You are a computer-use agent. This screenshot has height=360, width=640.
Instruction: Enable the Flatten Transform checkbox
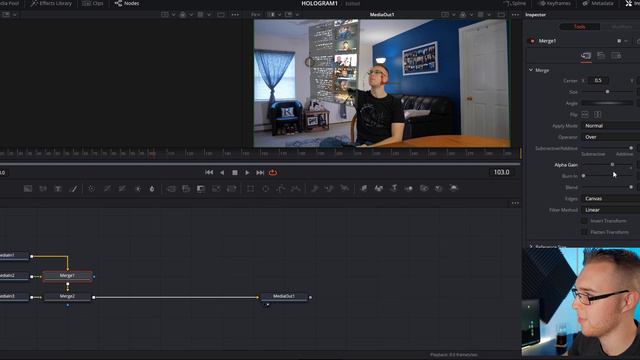click(x=584, y=232)
